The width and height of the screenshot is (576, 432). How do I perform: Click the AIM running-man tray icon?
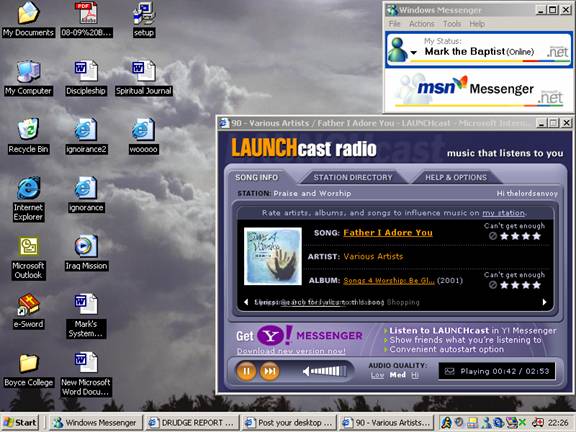pyautogui.click(x=447, y=423)
